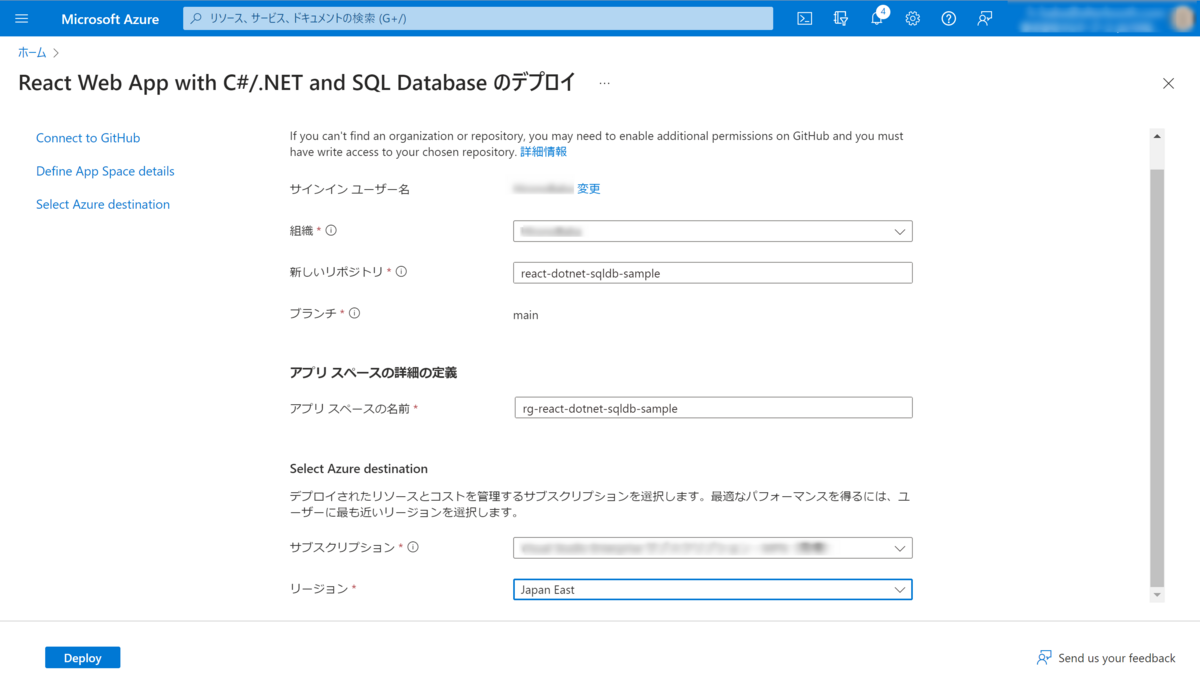Open the Cloud Shell terminal icon
This screenshot has height=693, width=1200.
point(804,18)
